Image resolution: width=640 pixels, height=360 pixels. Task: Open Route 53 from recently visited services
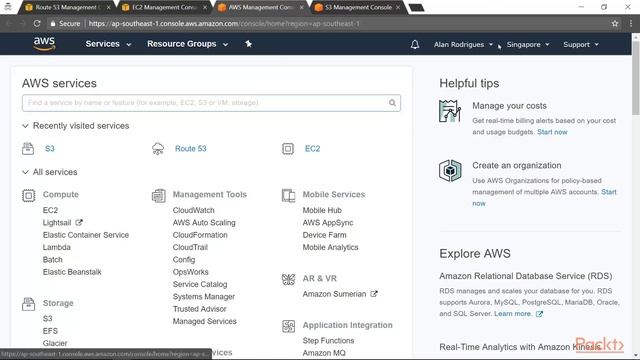coord(191,149)
